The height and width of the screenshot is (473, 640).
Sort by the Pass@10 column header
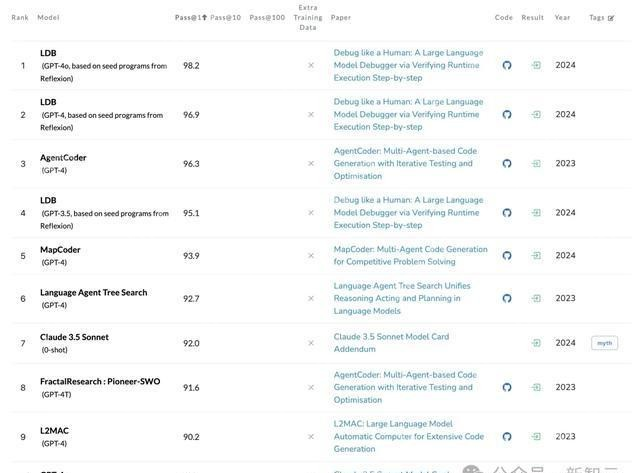click(x=225, y=18)
